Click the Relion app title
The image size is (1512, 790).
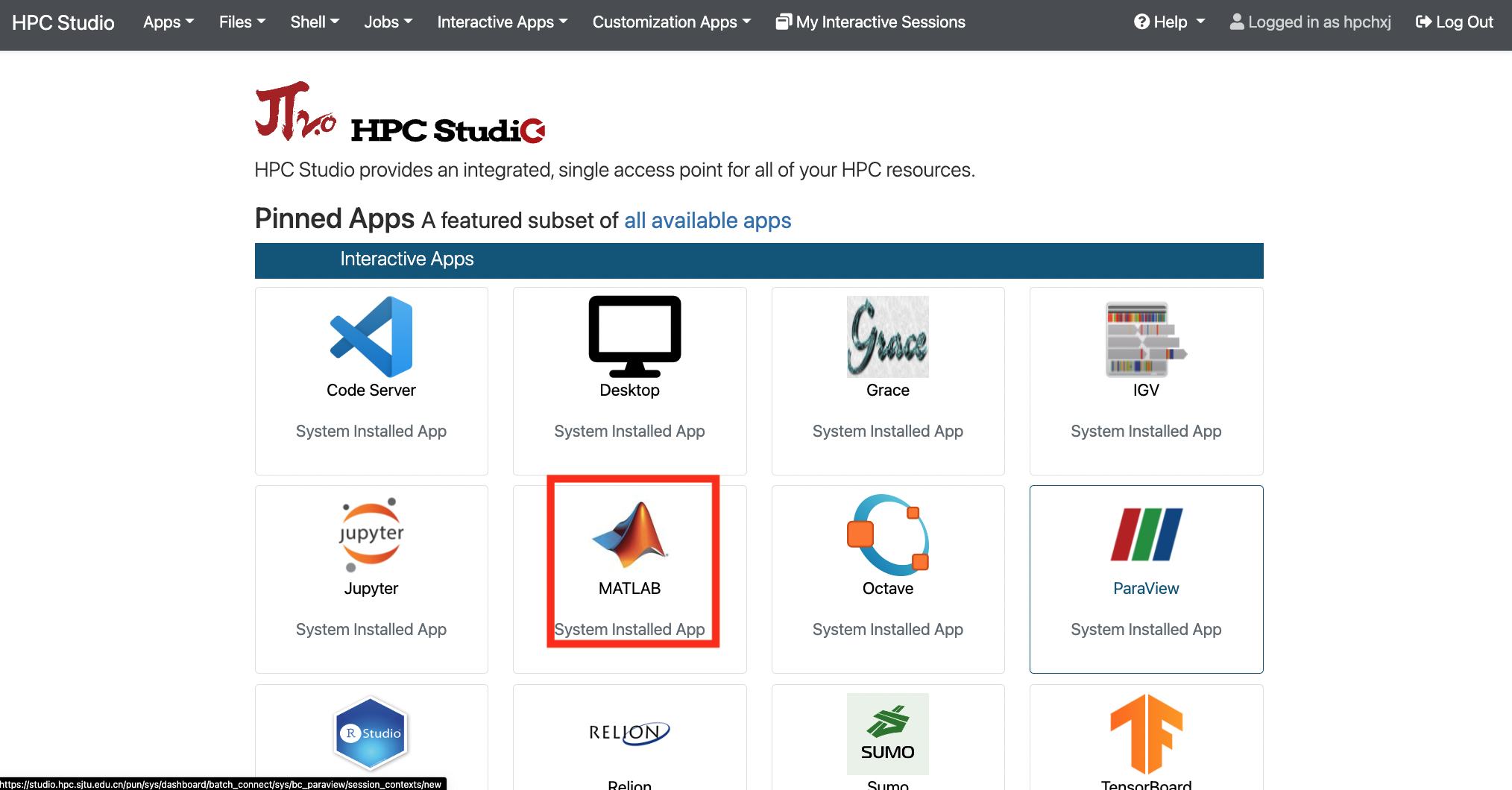click(629, 784)
